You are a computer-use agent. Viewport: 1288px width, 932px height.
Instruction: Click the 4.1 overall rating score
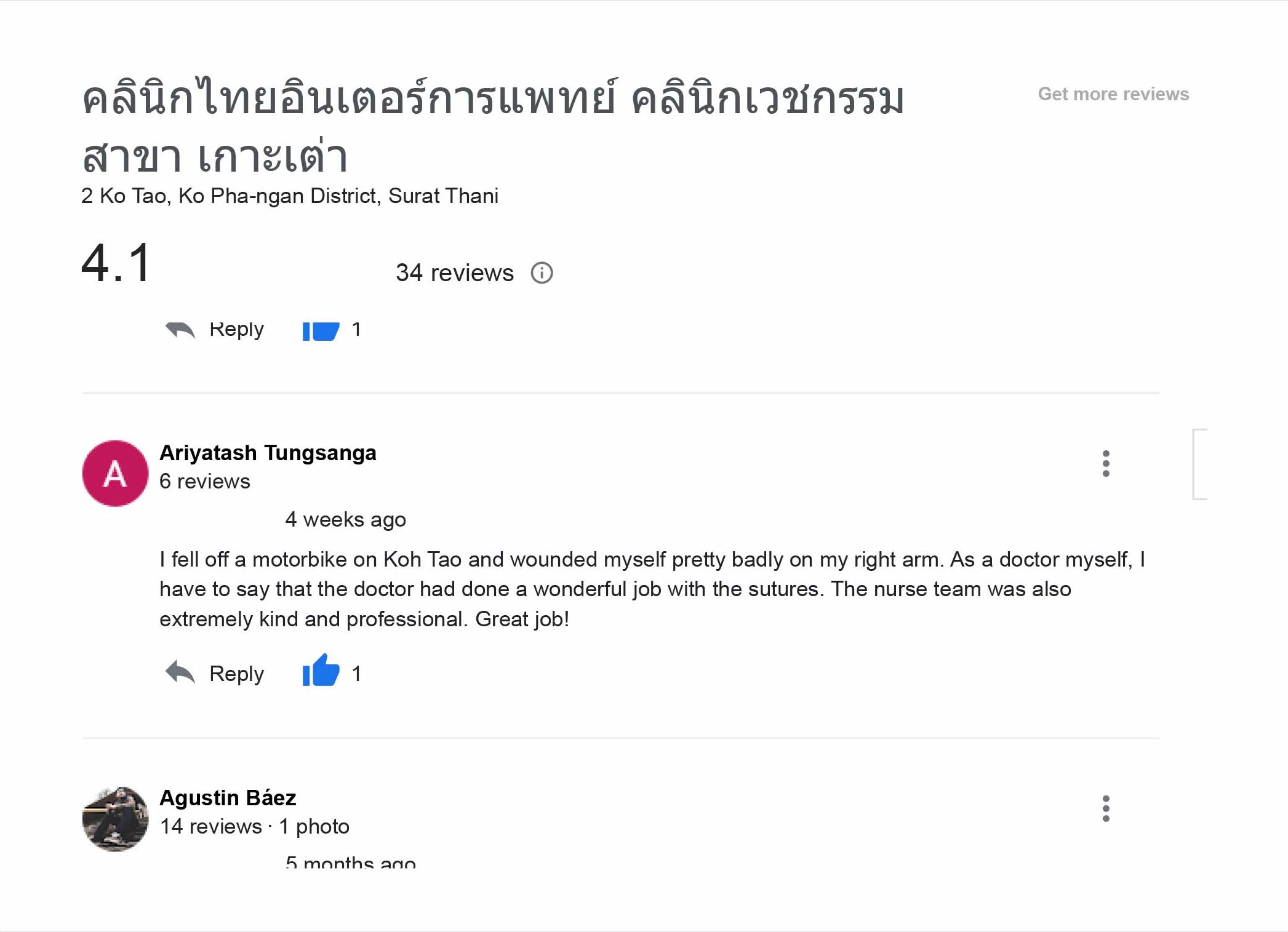[x=116, y=263]
